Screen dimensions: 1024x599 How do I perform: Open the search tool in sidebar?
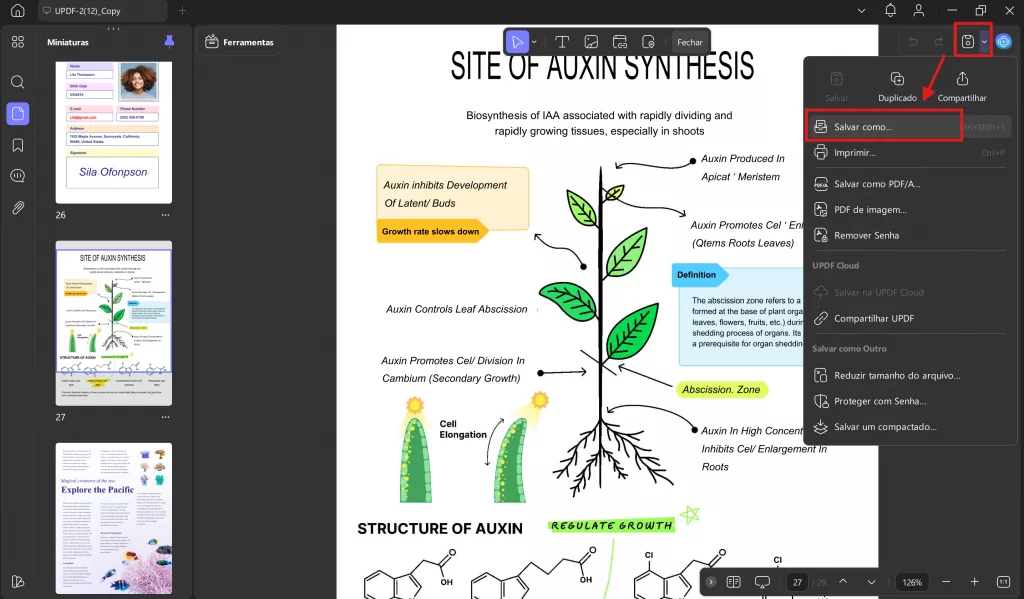[18, 82]
